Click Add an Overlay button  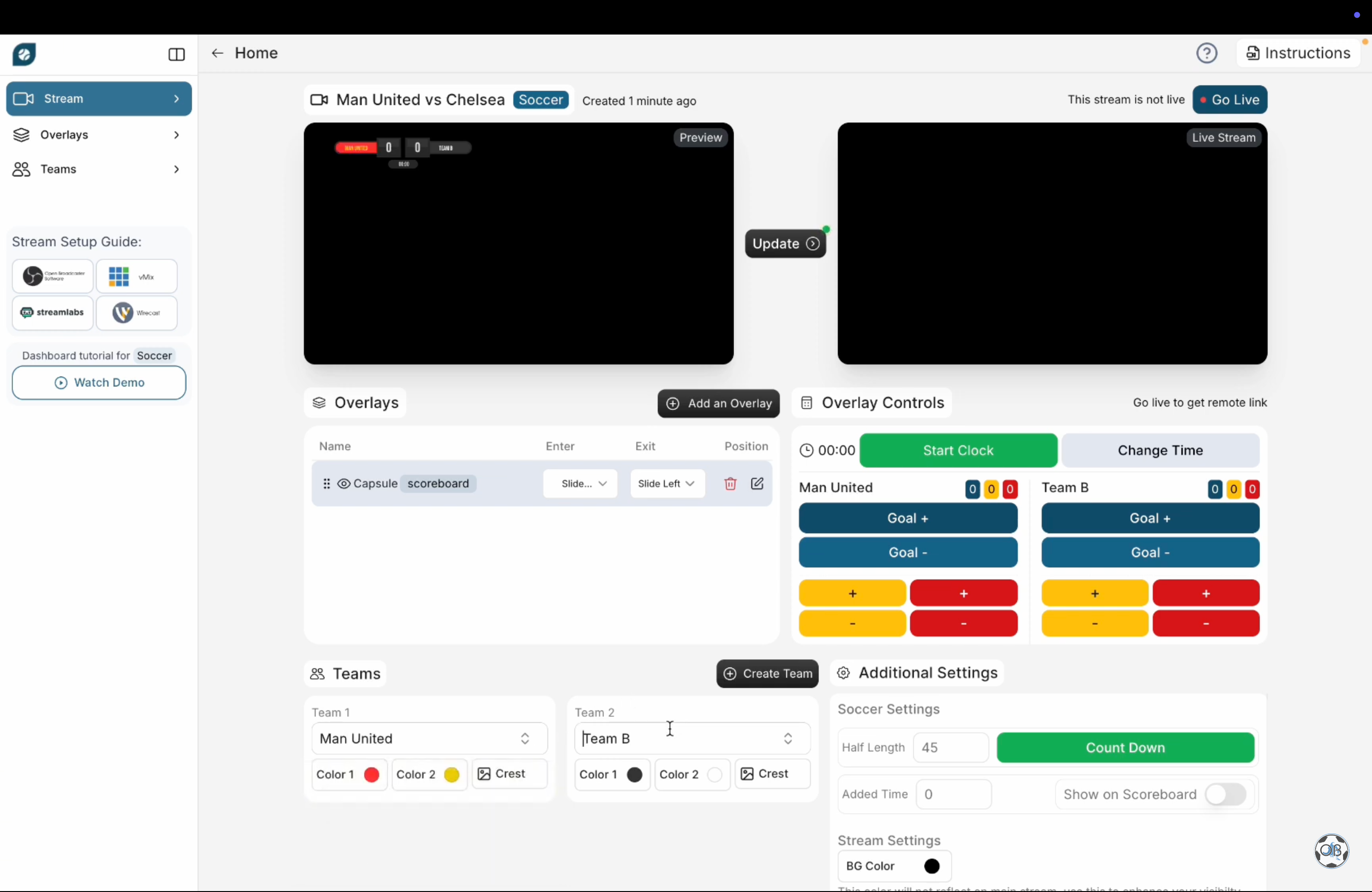tap(718, 404)
